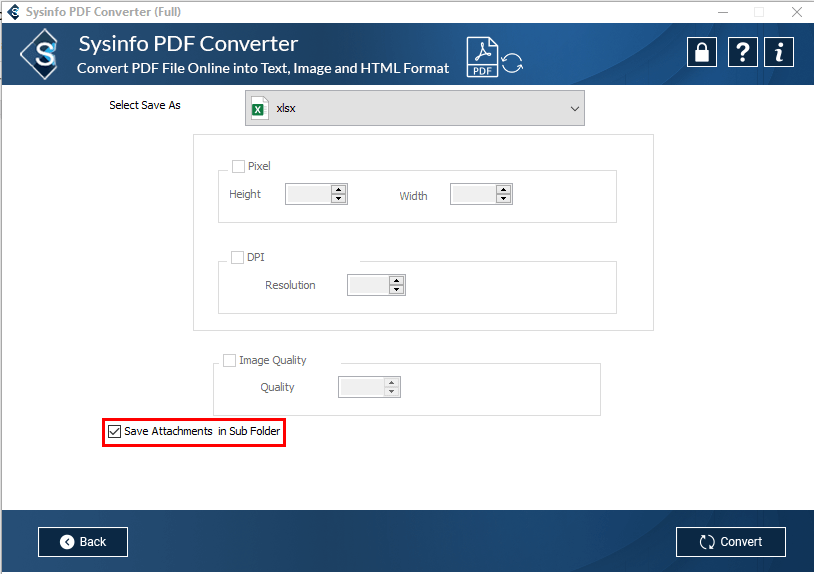
Task: Click the lock activation icon
Action: point(702,52)
